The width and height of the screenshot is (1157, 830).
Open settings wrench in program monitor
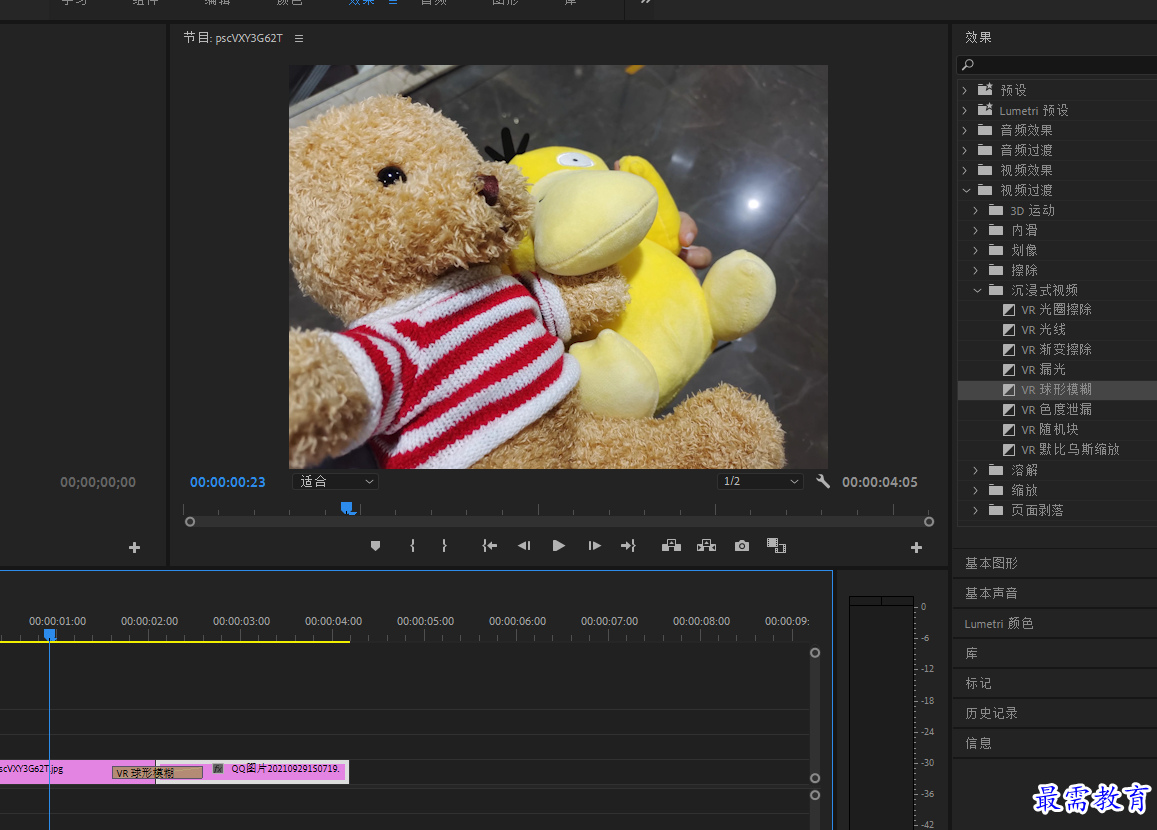tap(823, 482)
